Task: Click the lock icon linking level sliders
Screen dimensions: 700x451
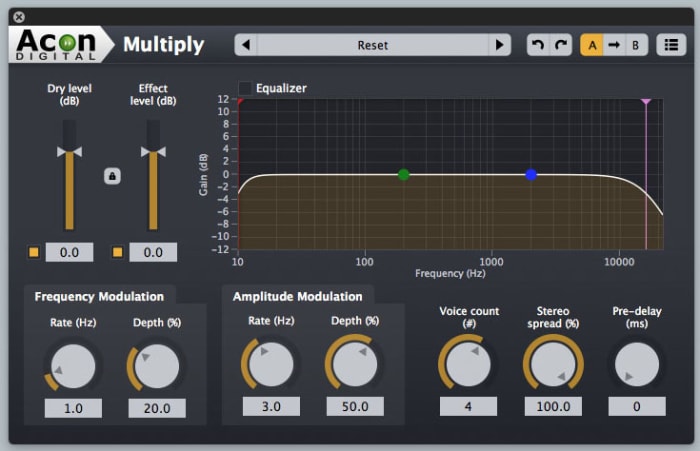Action: [112, 176]
